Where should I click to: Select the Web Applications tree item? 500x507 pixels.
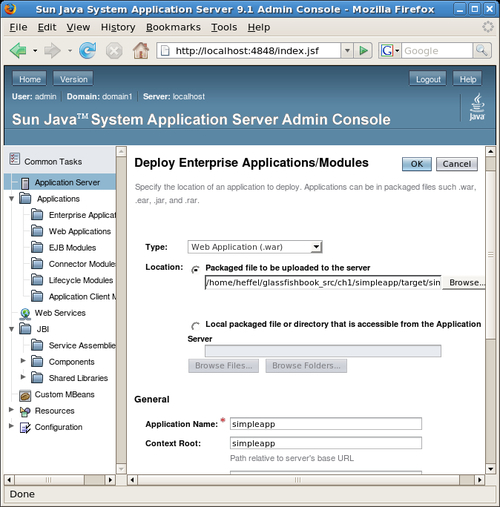(80, 231)
